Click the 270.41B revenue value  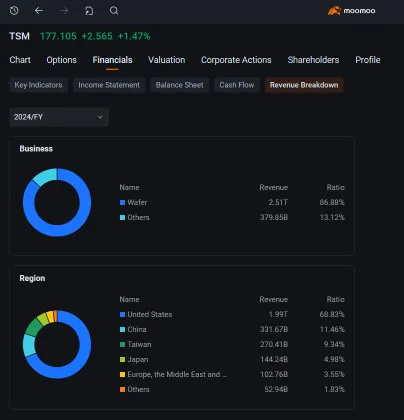[x=274, y=344]
